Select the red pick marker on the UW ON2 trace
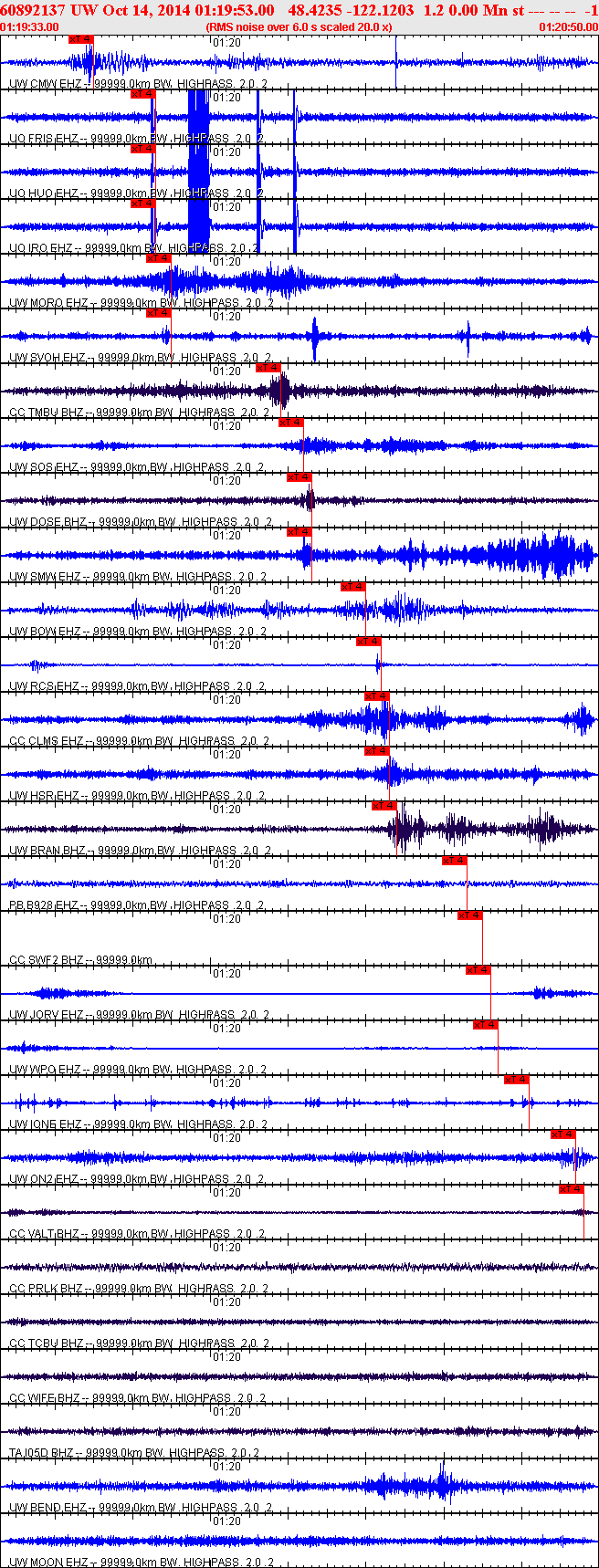 point(563,1134)
